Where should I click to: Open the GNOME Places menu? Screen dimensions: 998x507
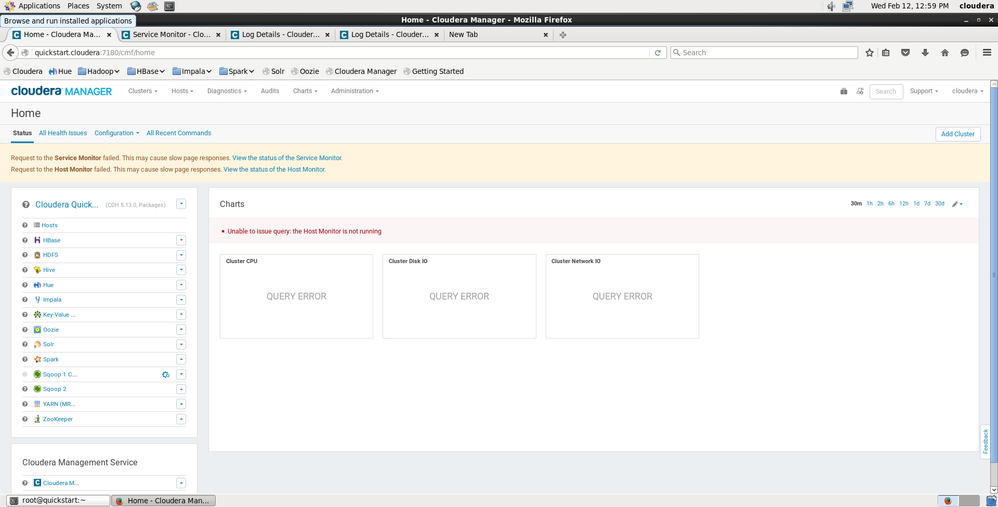[x=78, y=6]
